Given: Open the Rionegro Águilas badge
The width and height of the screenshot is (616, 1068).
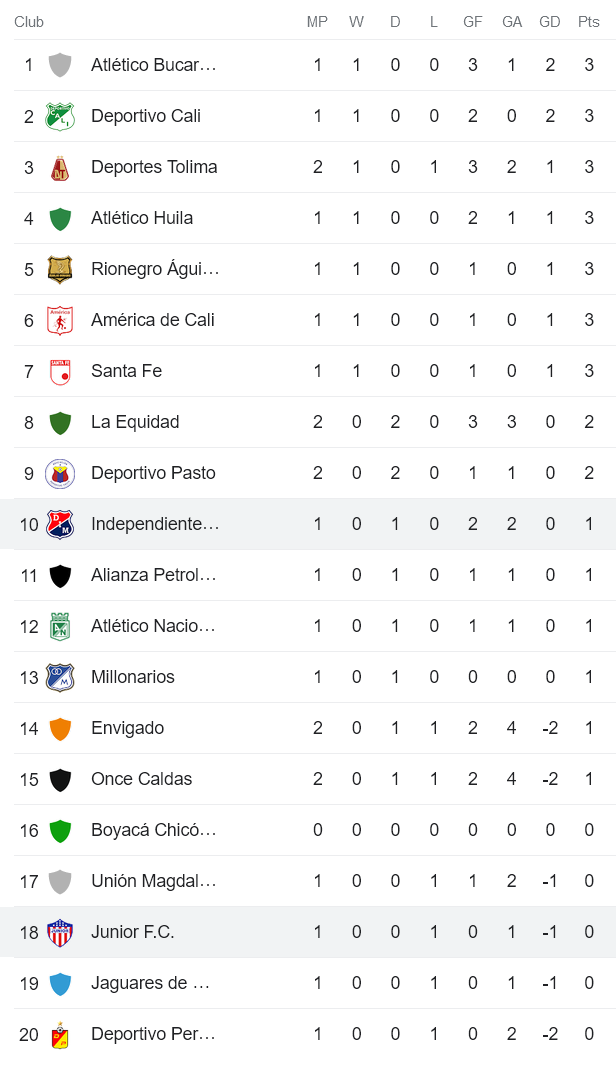Looking at the screenshot, I should 60,269.
